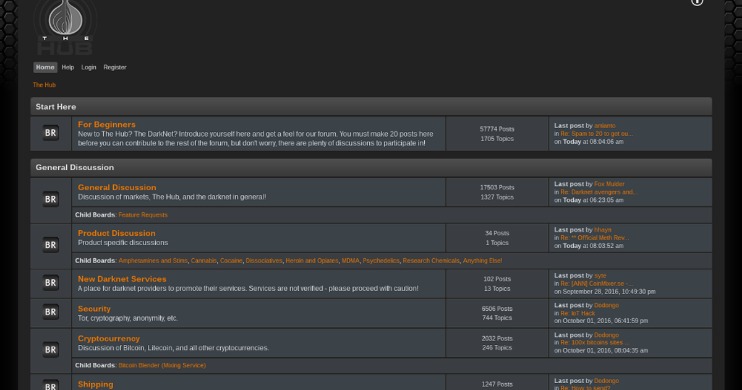This screenshot has height=390, width=742.
Task: View Fox Mulder's profile
Action: (610, 184)
